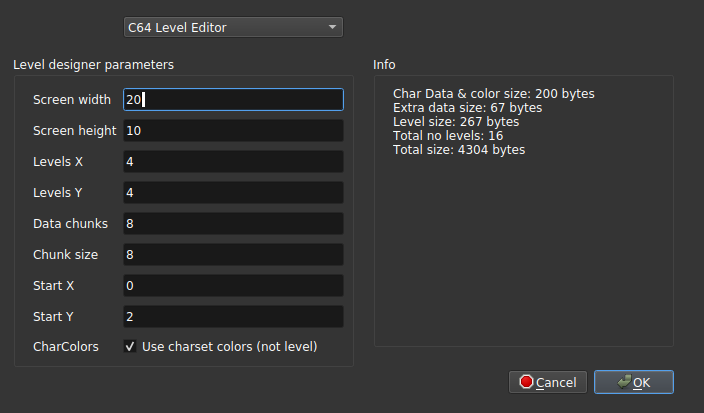This screenshot has width=704, height=413.
Task: Focus the Screen height field
Action: click(x=233, y=131)
